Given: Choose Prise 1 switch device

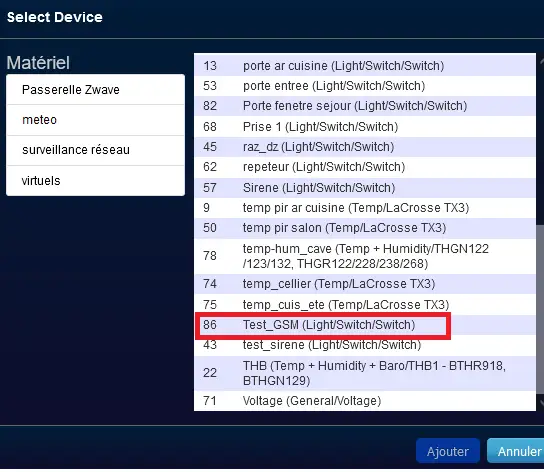Looking at the screenshot, I should 365,126.
